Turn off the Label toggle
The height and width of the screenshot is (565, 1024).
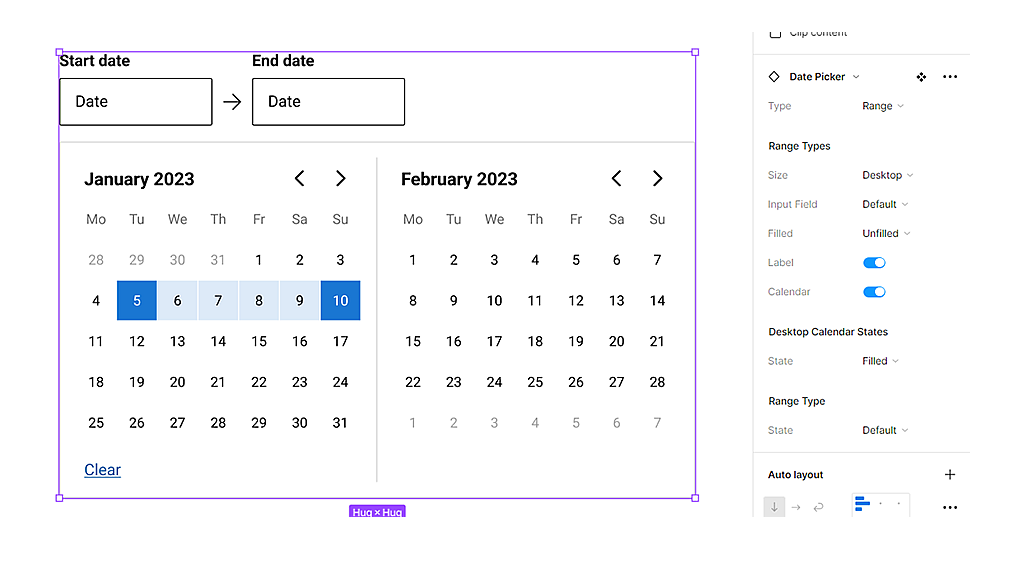click(874, 263)
